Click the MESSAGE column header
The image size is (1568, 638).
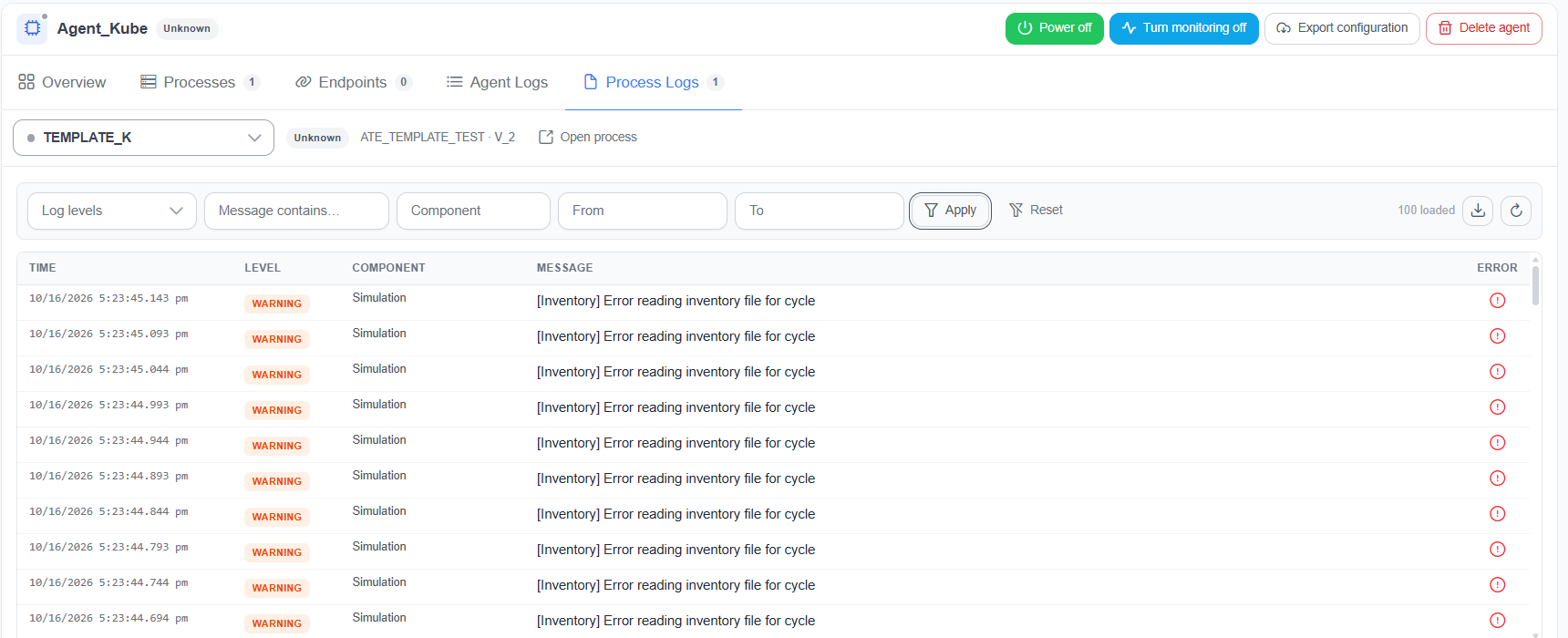[x=564, y=268]
